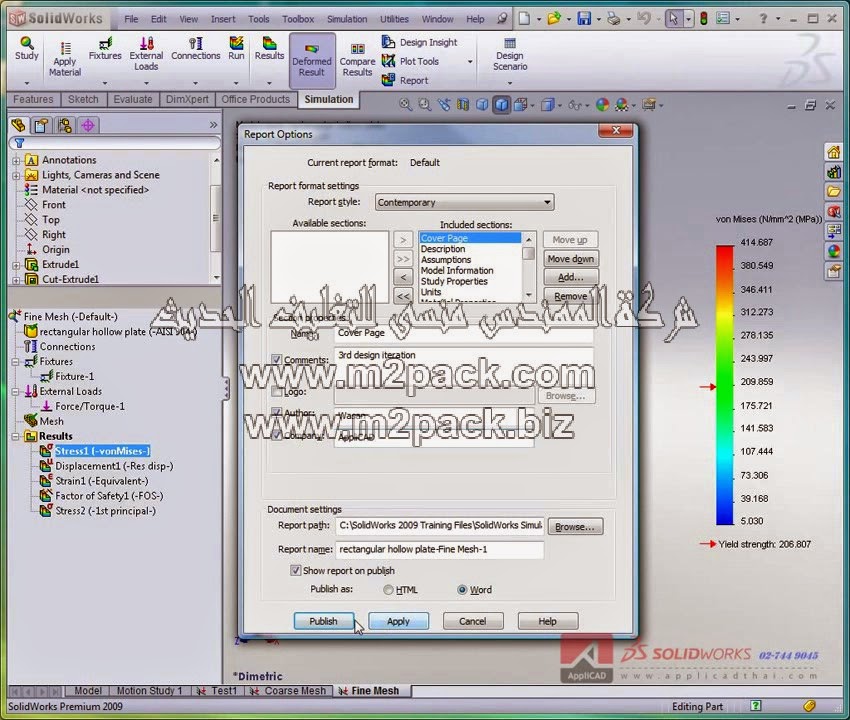Screen dimensions: 850x720
Task: Open the Simulation menu
Action: pyautogui.click(x=347, y=19)
